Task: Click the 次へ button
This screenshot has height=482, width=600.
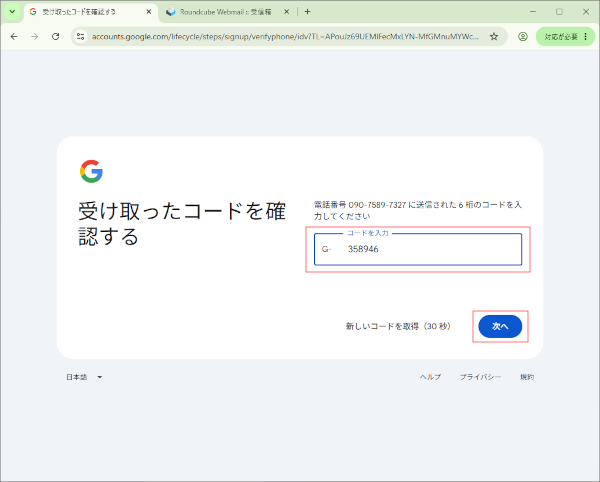Action: (x=500, y=326)
